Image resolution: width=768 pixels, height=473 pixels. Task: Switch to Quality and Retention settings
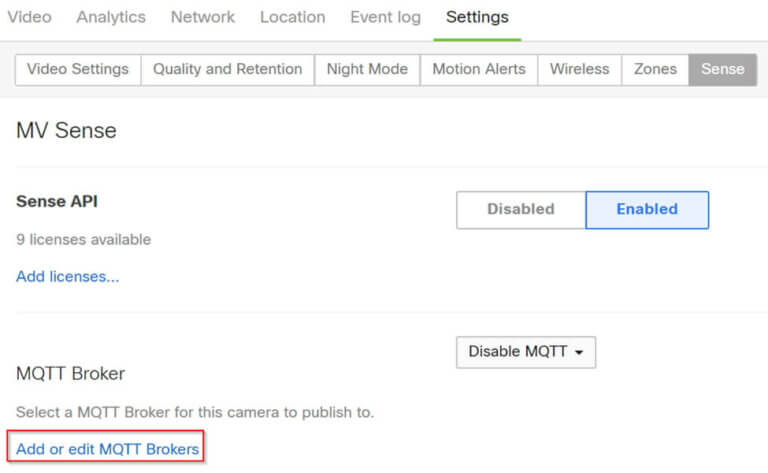pos(228,70)
